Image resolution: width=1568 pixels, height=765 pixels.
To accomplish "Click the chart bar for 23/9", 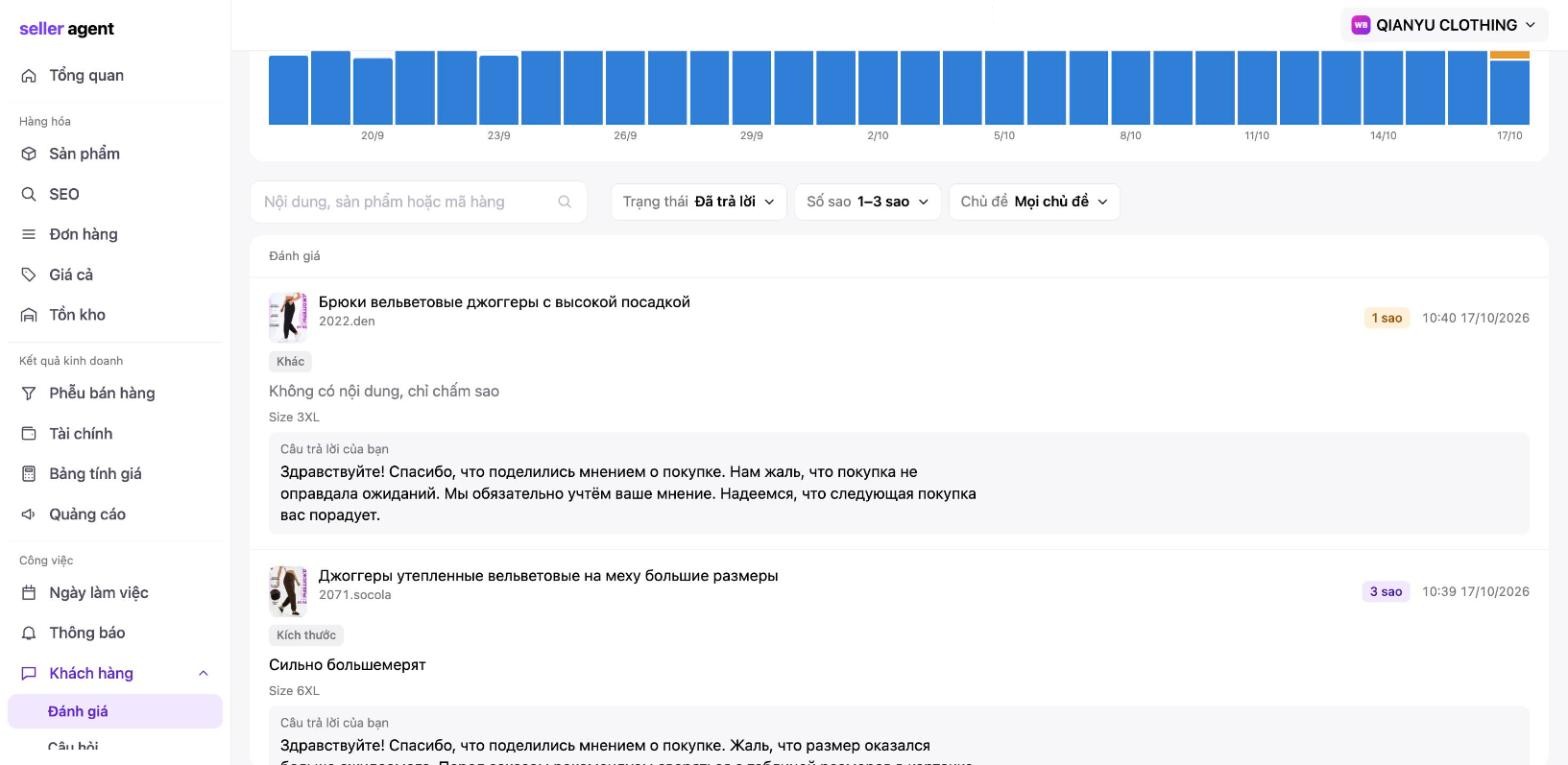I will tap(499, 90).
